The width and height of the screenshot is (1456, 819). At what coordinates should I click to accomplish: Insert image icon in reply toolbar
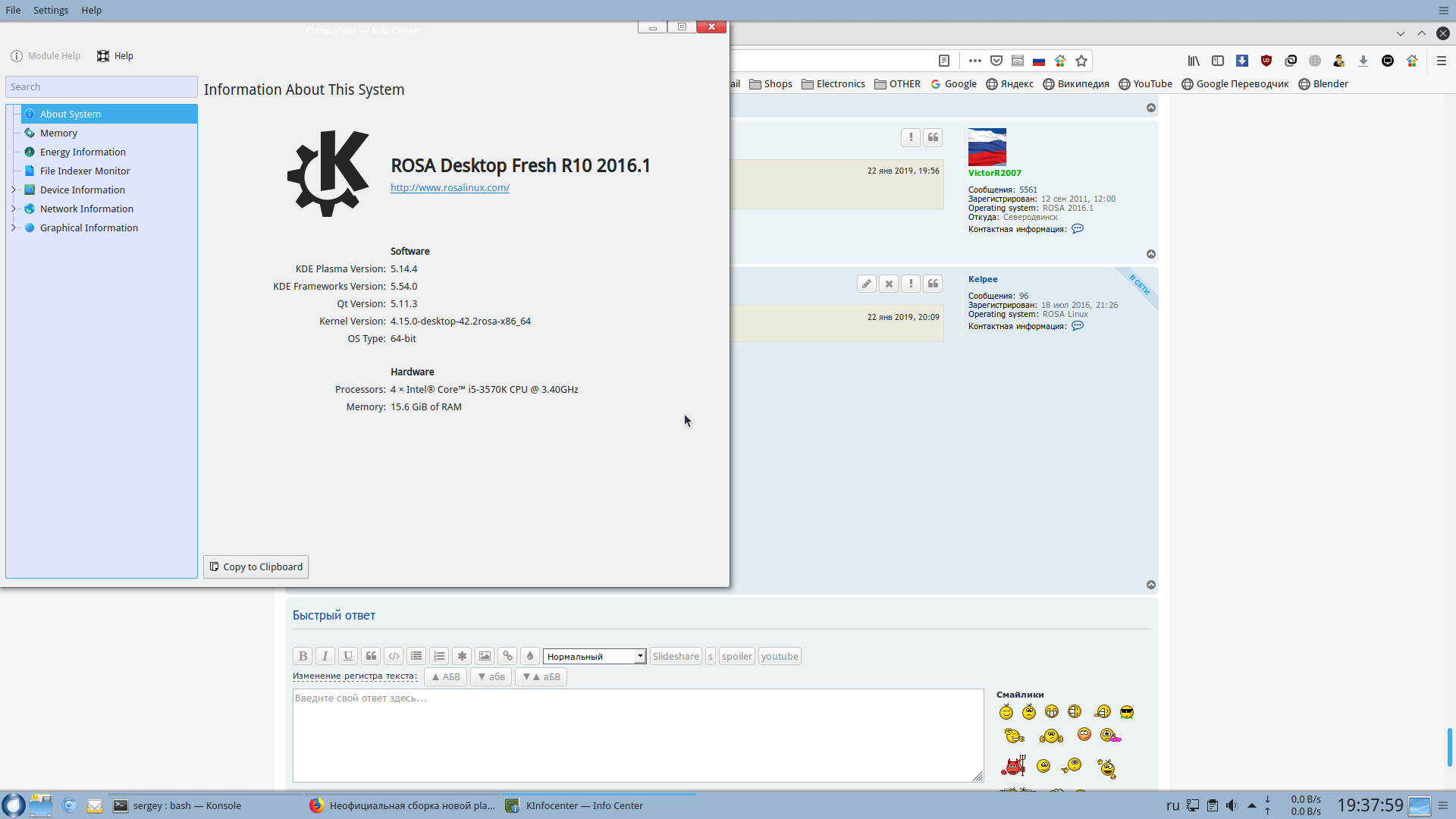click(485, 656)
